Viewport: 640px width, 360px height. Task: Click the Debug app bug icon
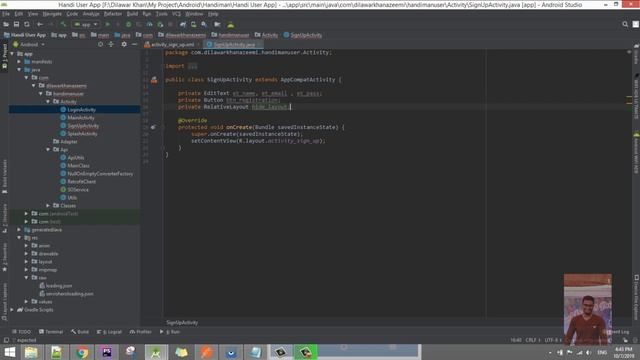(129, 24)
